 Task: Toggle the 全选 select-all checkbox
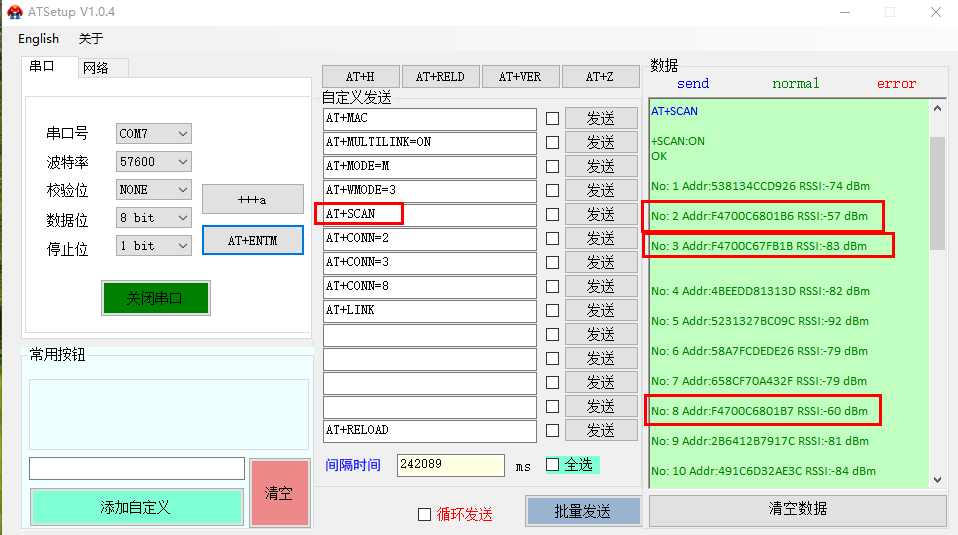click(x=552, y=465)
